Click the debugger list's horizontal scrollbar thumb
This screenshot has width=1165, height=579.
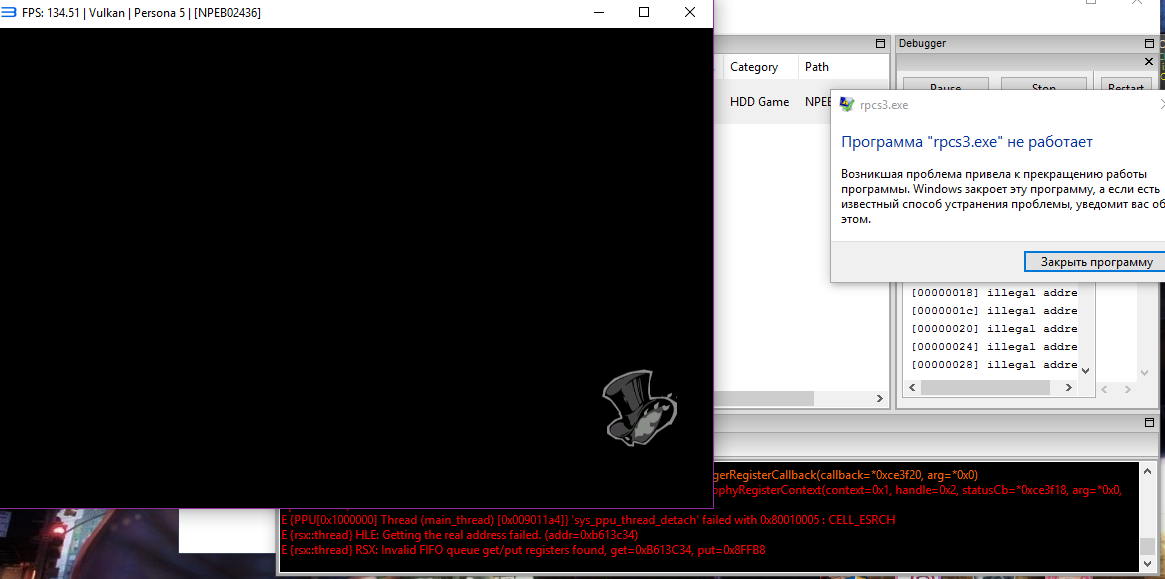(x=985, y=388)
